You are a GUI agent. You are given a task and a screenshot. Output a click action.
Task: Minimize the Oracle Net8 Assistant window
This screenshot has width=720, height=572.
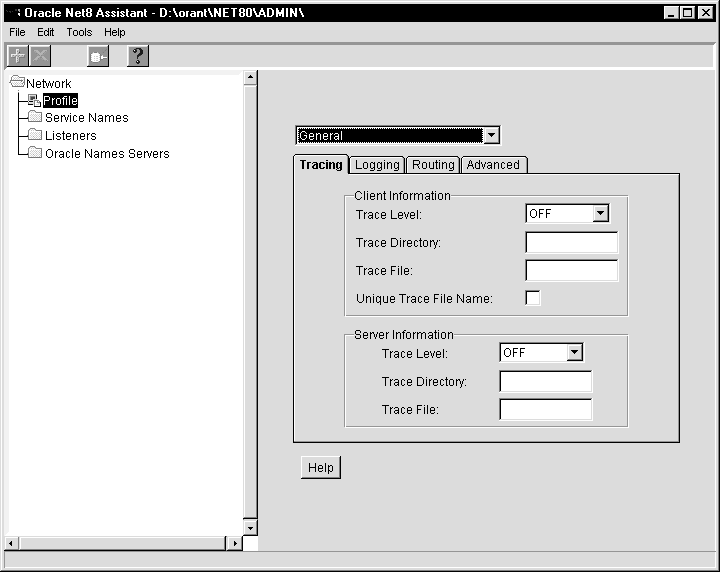[671, 12]
